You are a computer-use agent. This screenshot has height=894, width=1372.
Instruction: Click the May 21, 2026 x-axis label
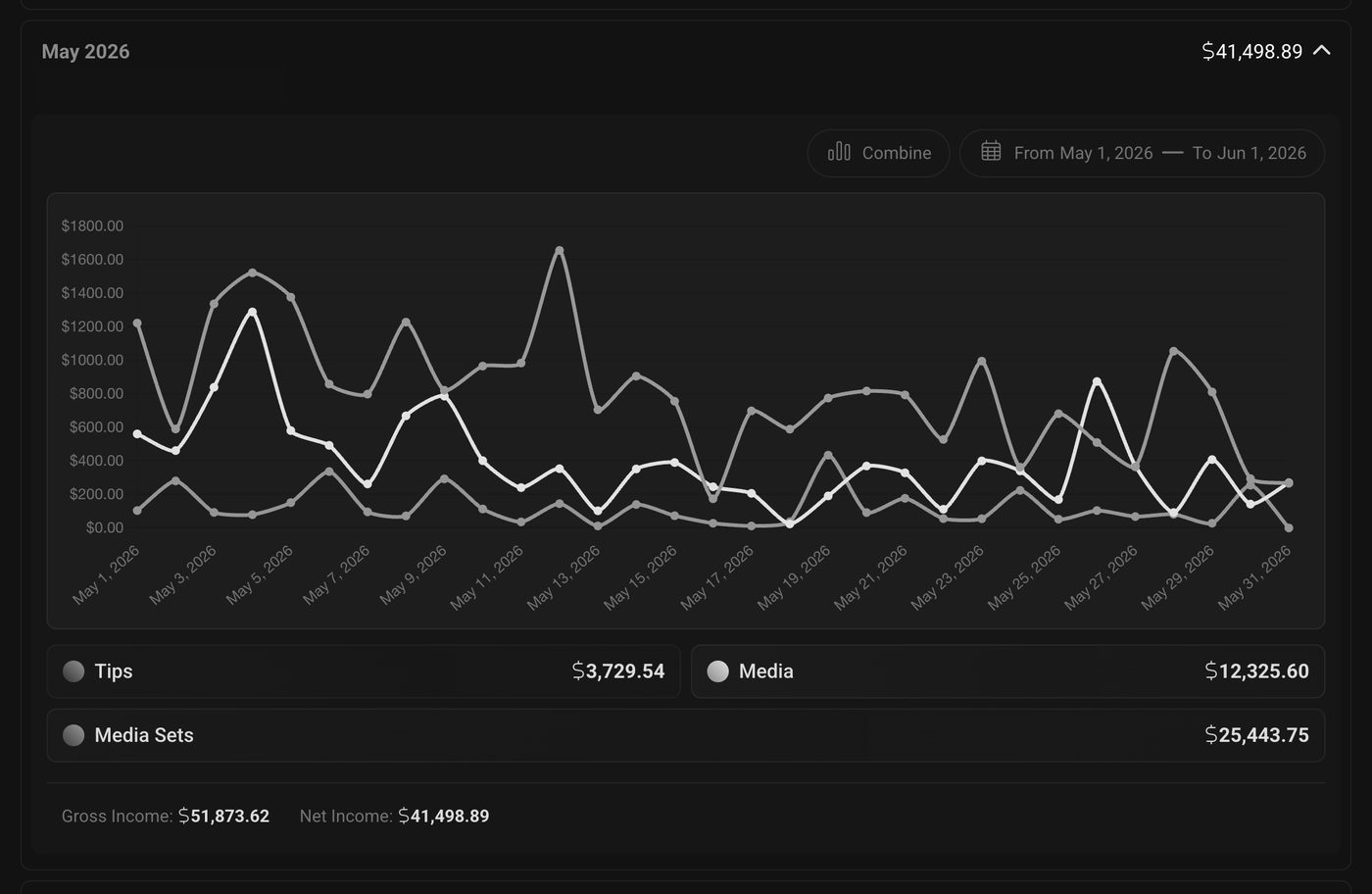coord(870,578)
